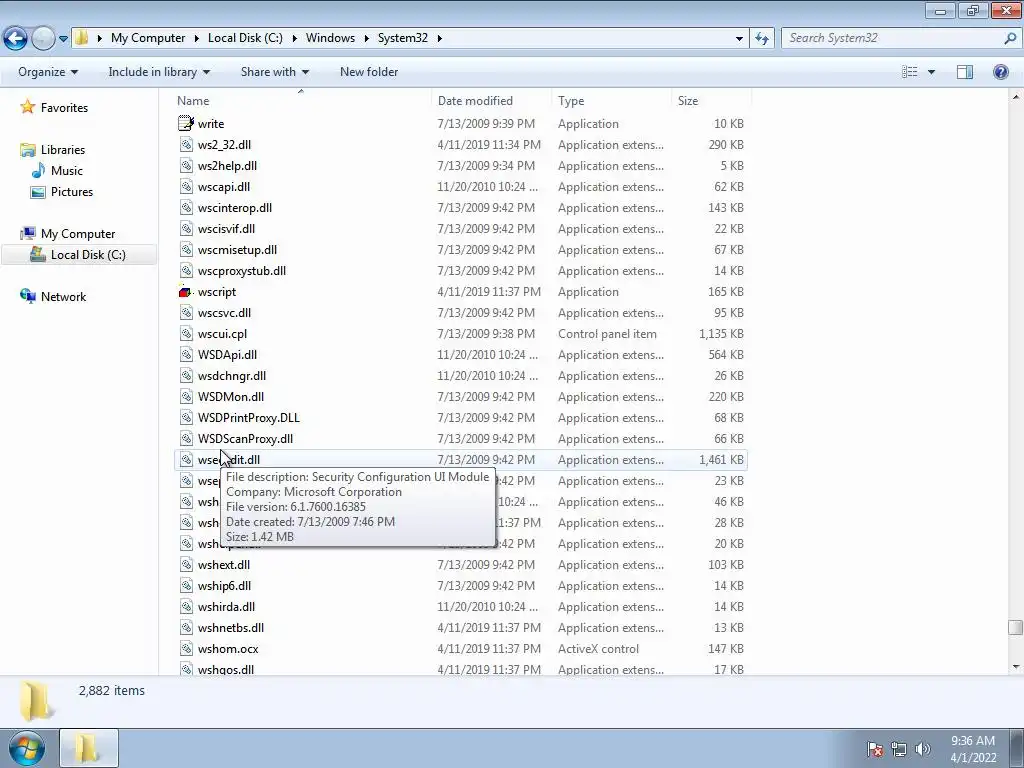Screen dimensions: 1024x768
Task: Open the recent locations dropdown arrow
Action: 63,39
